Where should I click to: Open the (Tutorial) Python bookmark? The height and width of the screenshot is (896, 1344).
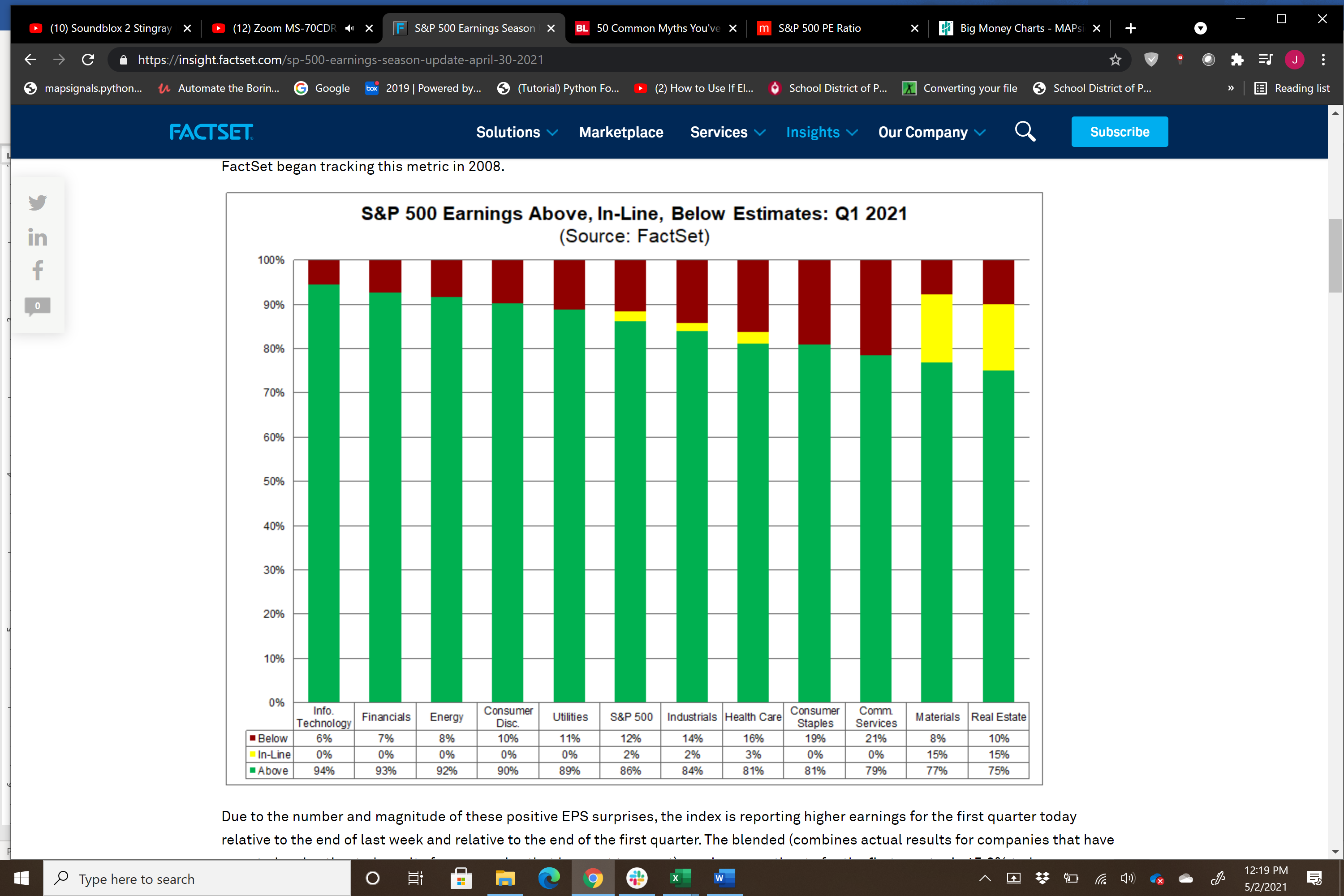pos(558,88)
